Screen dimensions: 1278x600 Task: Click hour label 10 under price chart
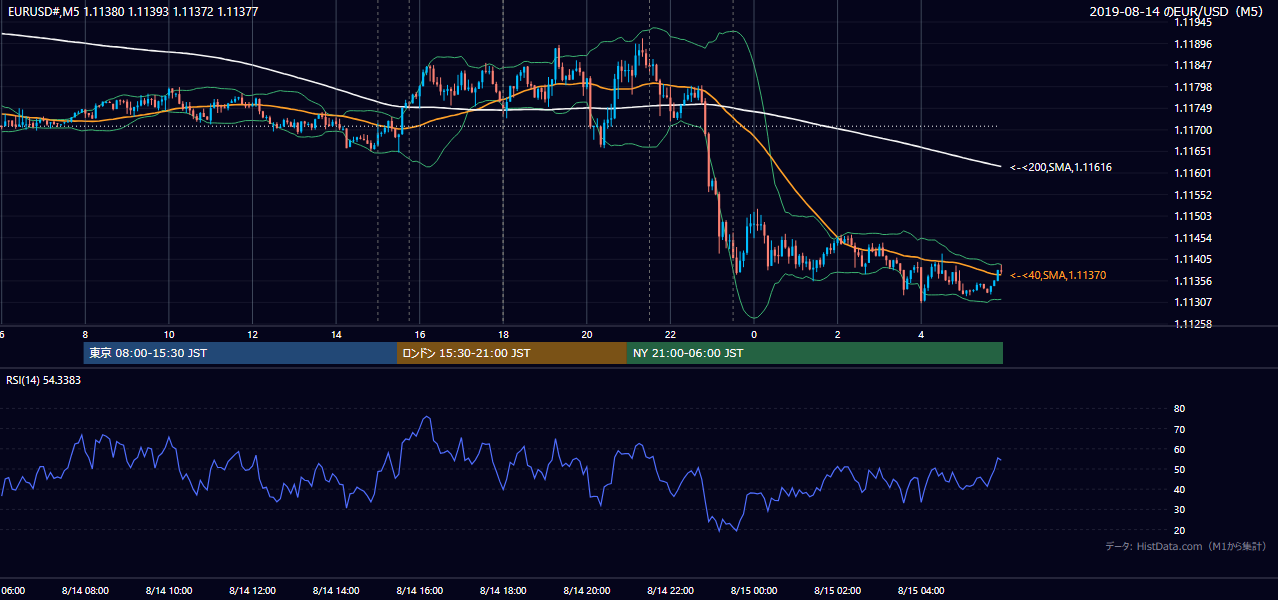point(169,335)
